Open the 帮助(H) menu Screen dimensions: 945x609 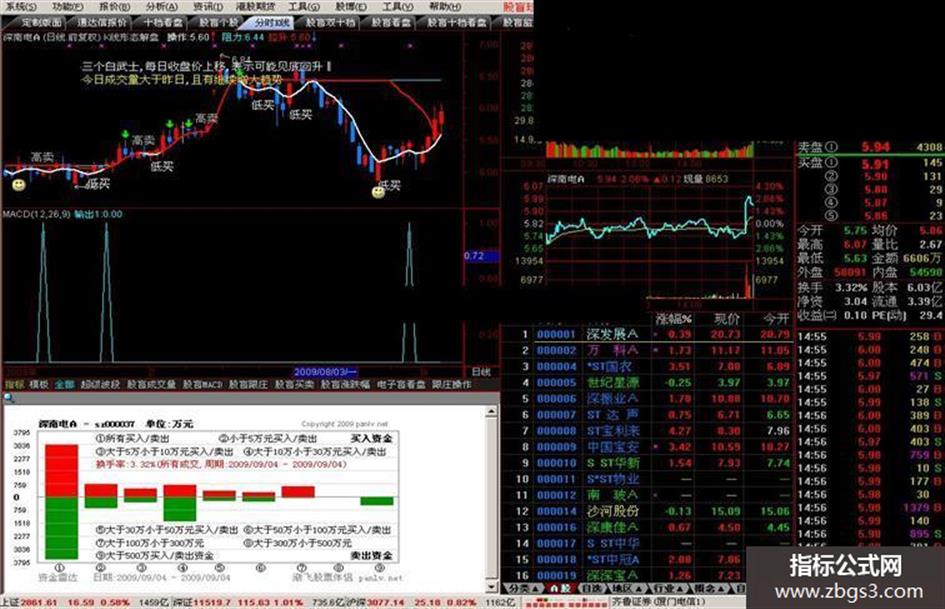(x=445, y=7)
